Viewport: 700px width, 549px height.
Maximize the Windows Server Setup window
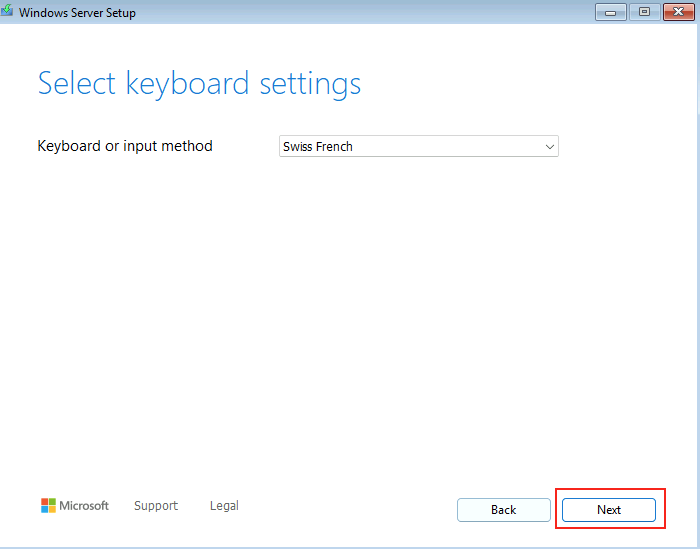pyautogui.click(x=644, y=12)
